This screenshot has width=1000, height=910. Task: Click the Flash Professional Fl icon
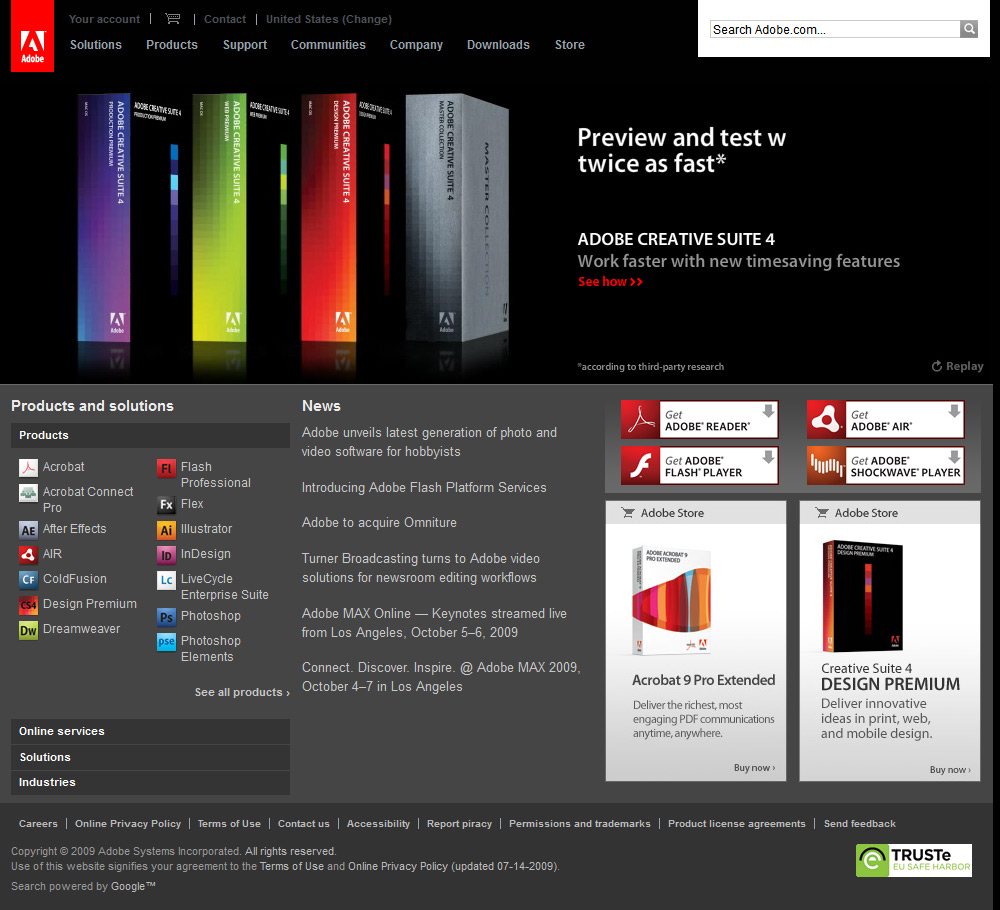(x=166, y=468)
